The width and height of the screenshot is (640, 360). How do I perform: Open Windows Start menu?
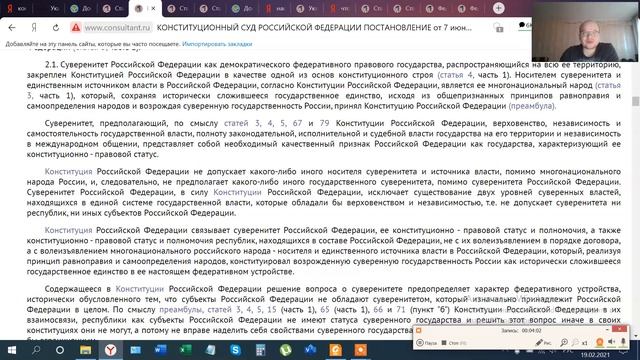click(11, 350)
